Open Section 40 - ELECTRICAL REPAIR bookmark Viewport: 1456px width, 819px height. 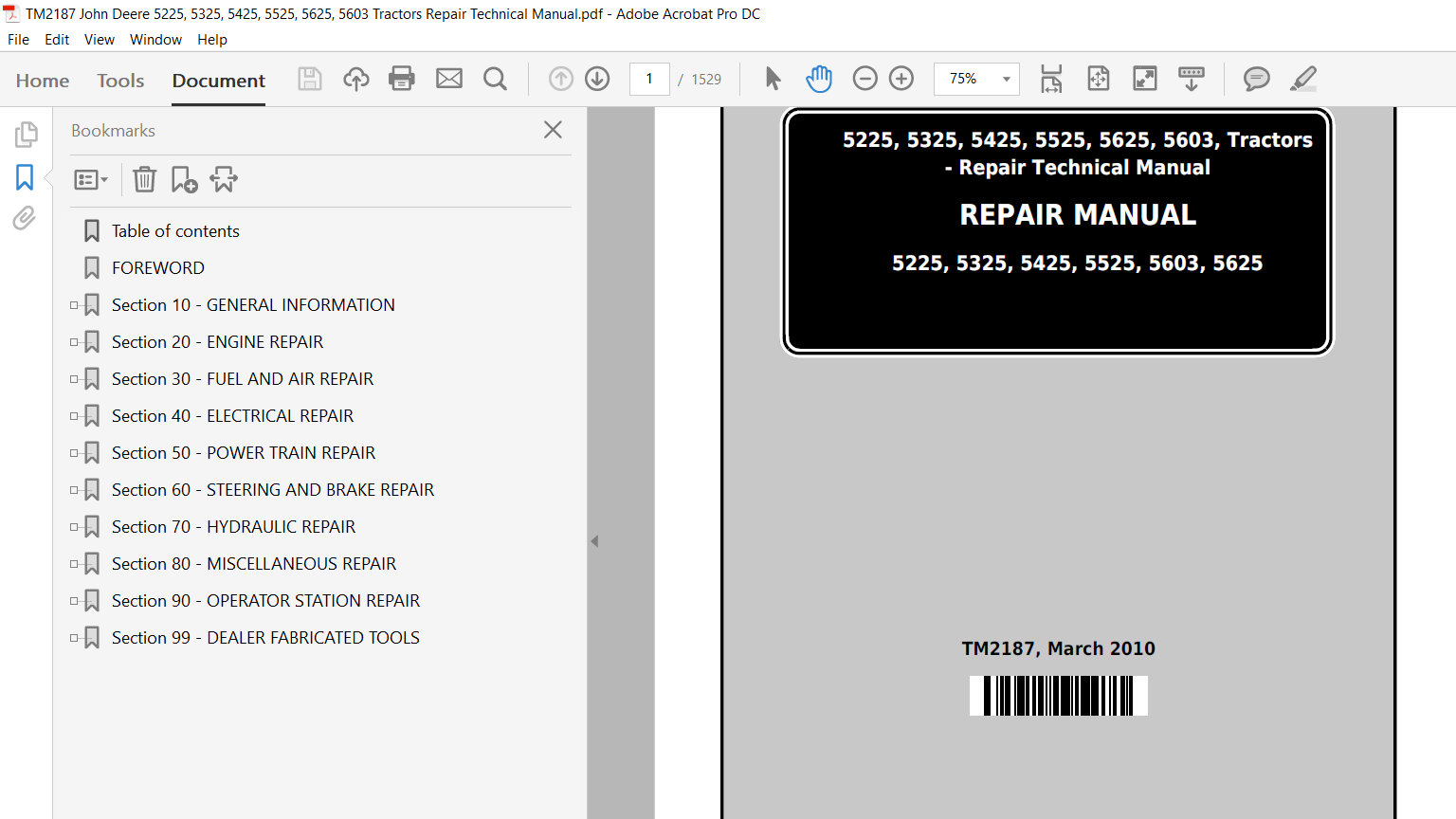tap(232, 416)
